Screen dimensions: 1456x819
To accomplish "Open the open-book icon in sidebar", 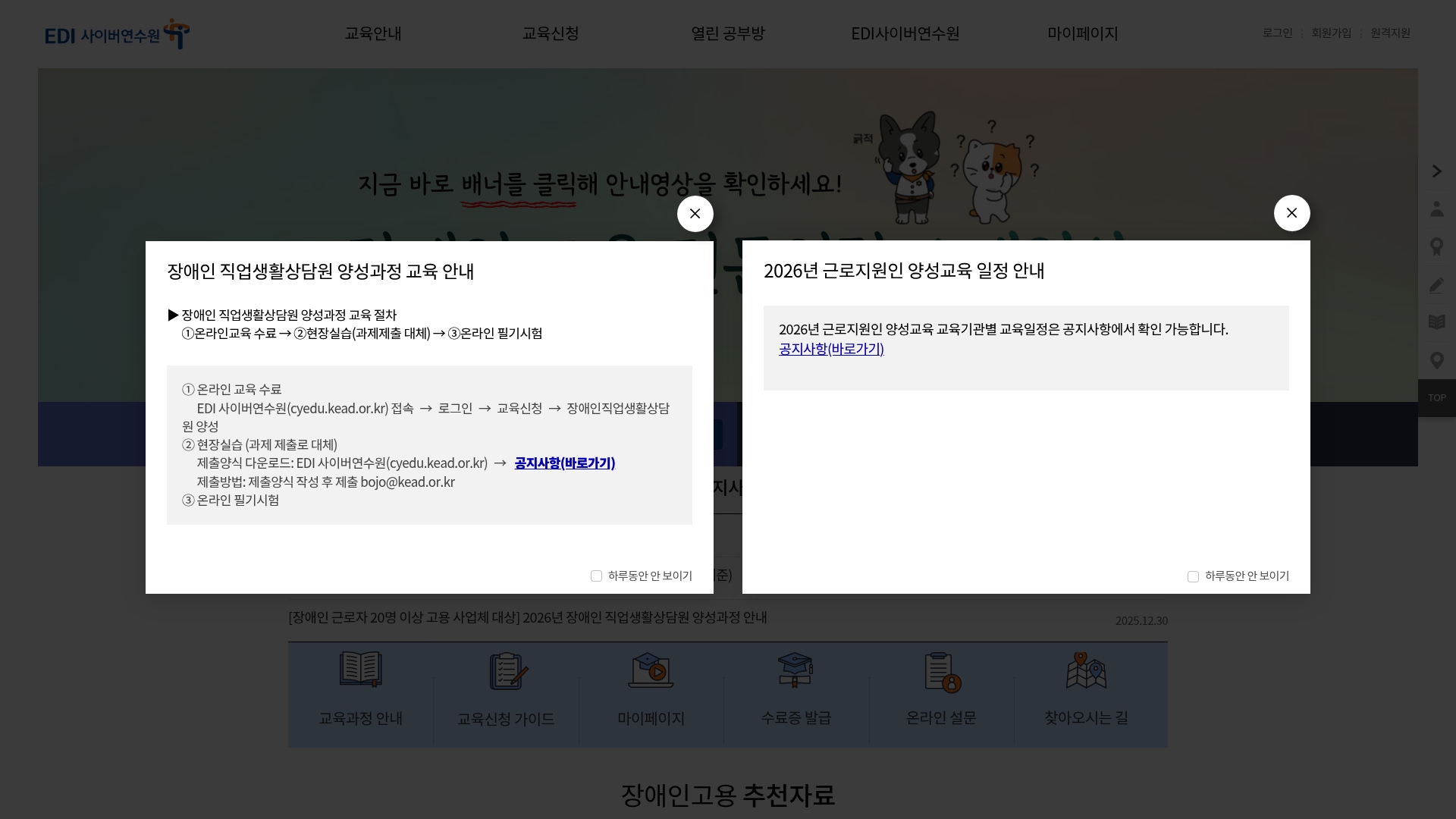I will pos(1437,322).
